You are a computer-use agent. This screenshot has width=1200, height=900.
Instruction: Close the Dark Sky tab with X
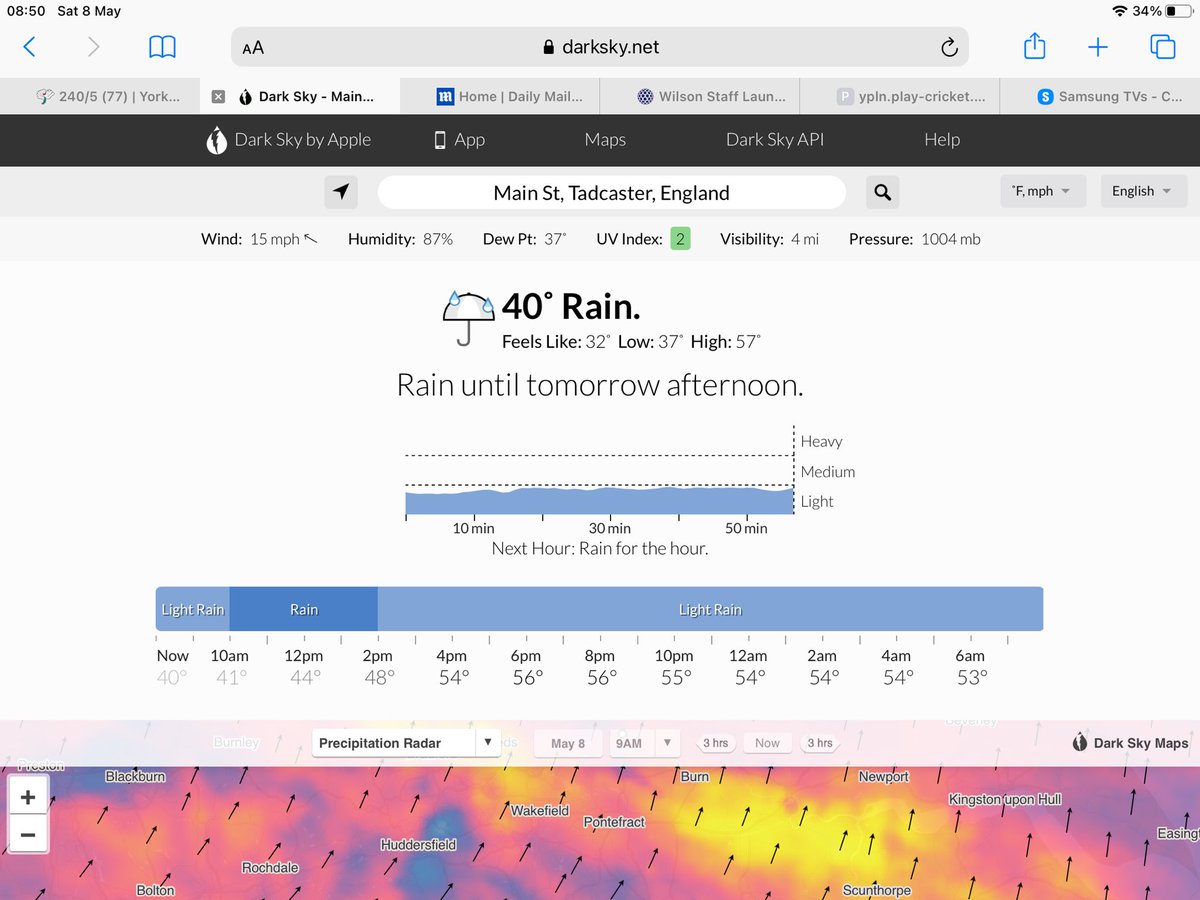pyautogui.click(x=218, y=97)
